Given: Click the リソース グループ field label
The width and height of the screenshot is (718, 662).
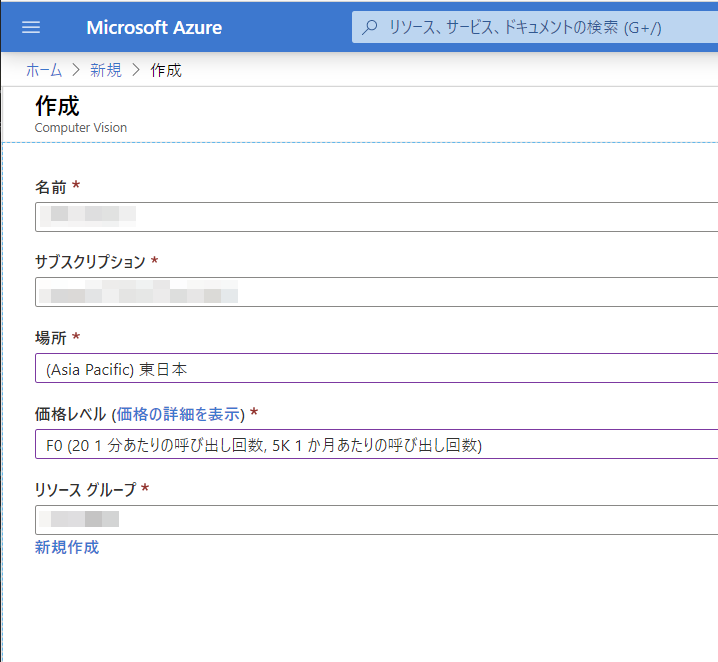Looking at the screenshot, I should 85,490.
